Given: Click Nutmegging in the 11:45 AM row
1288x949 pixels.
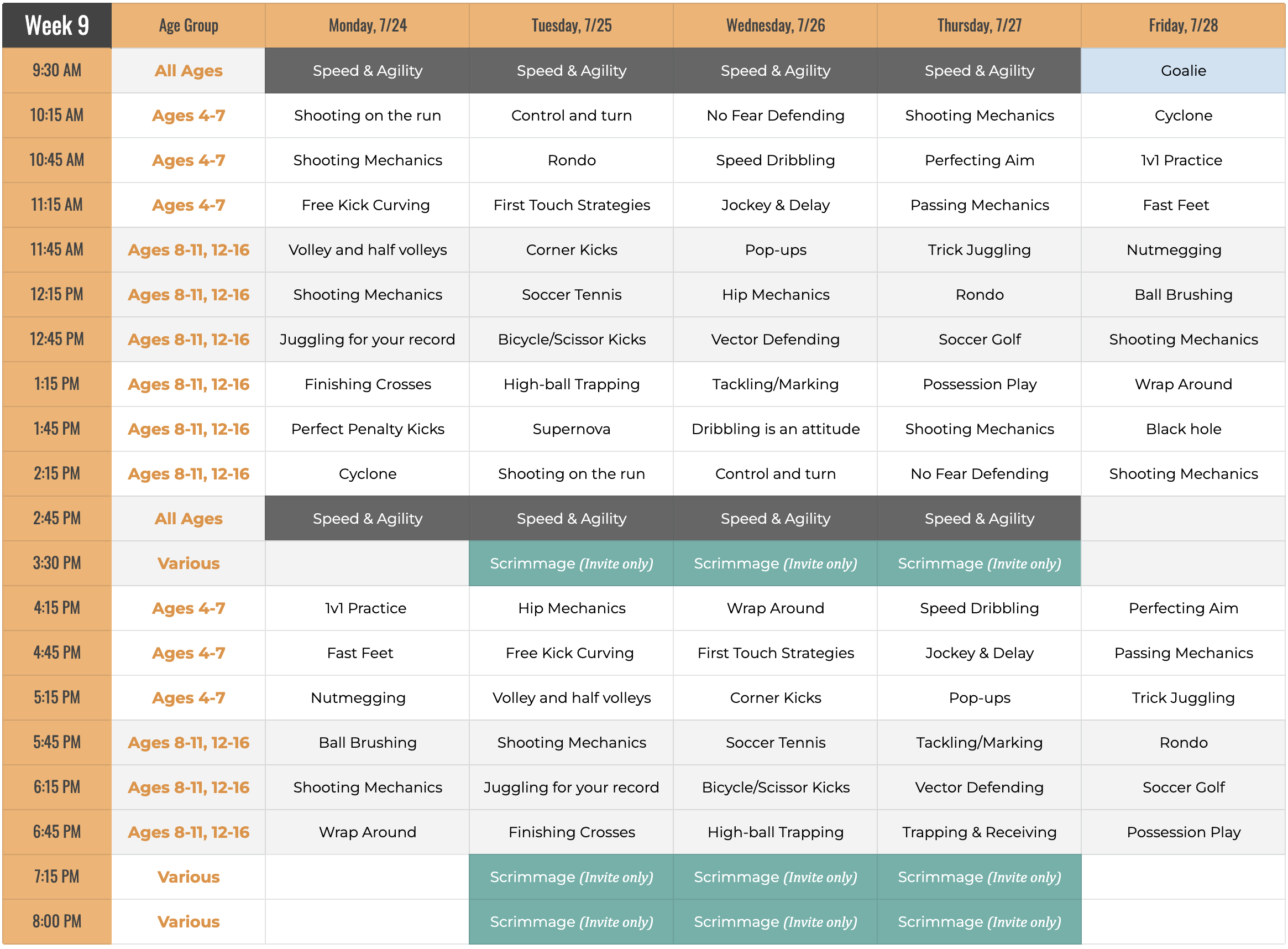Looking at the screenshot, I should pyautogui.click(x=1183, y=250).
